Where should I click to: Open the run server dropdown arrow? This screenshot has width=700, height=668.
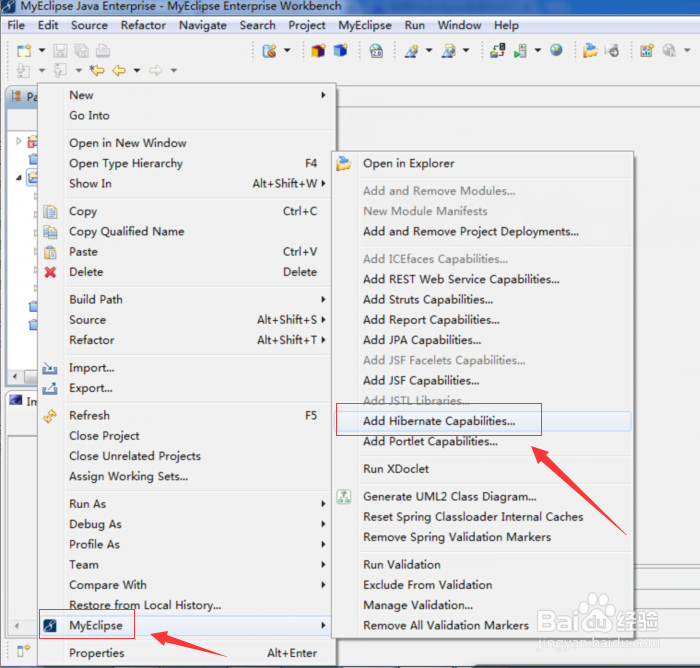pyautogui.click(x=538, y=50)
